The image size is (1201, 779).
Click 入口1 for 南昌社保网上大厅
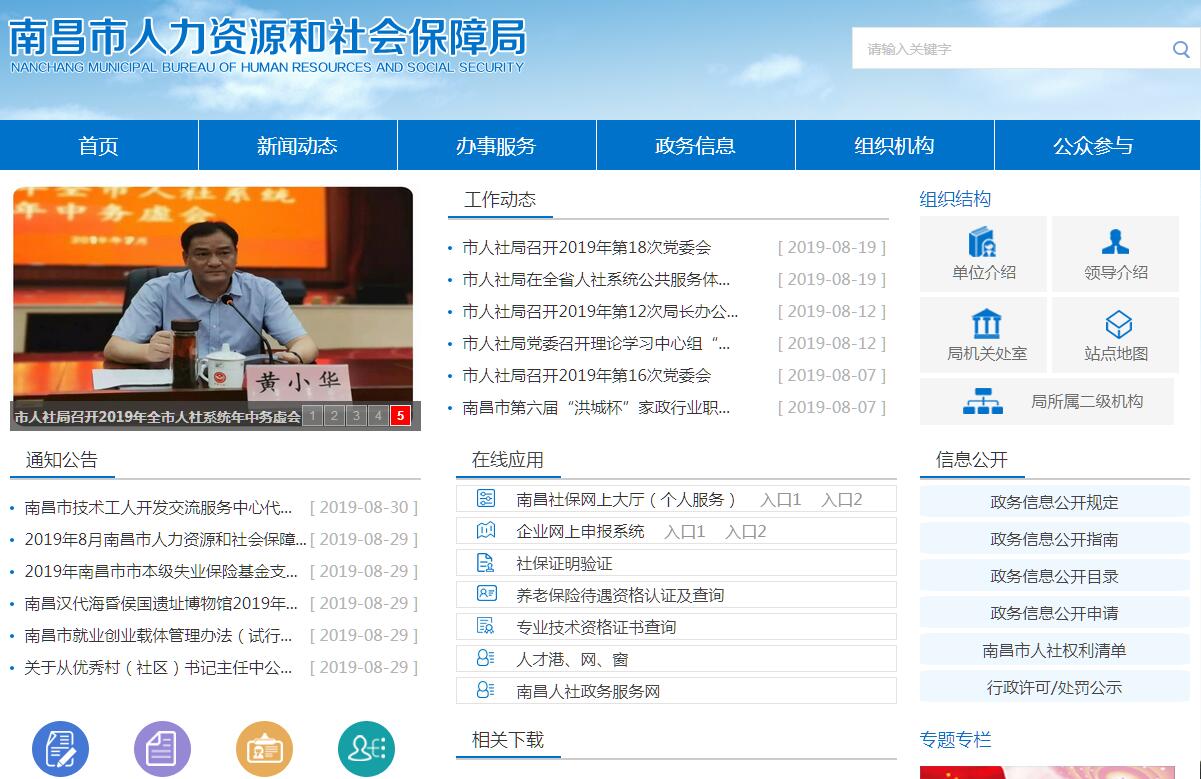[780, 500]
